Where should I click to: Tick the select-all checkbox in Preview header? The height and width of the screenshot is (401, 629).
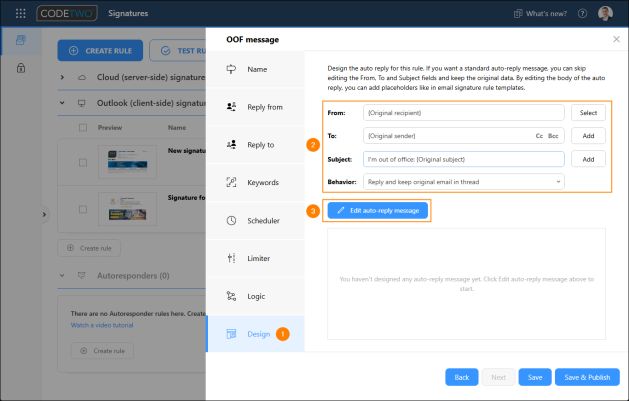[x=83, y=128]
